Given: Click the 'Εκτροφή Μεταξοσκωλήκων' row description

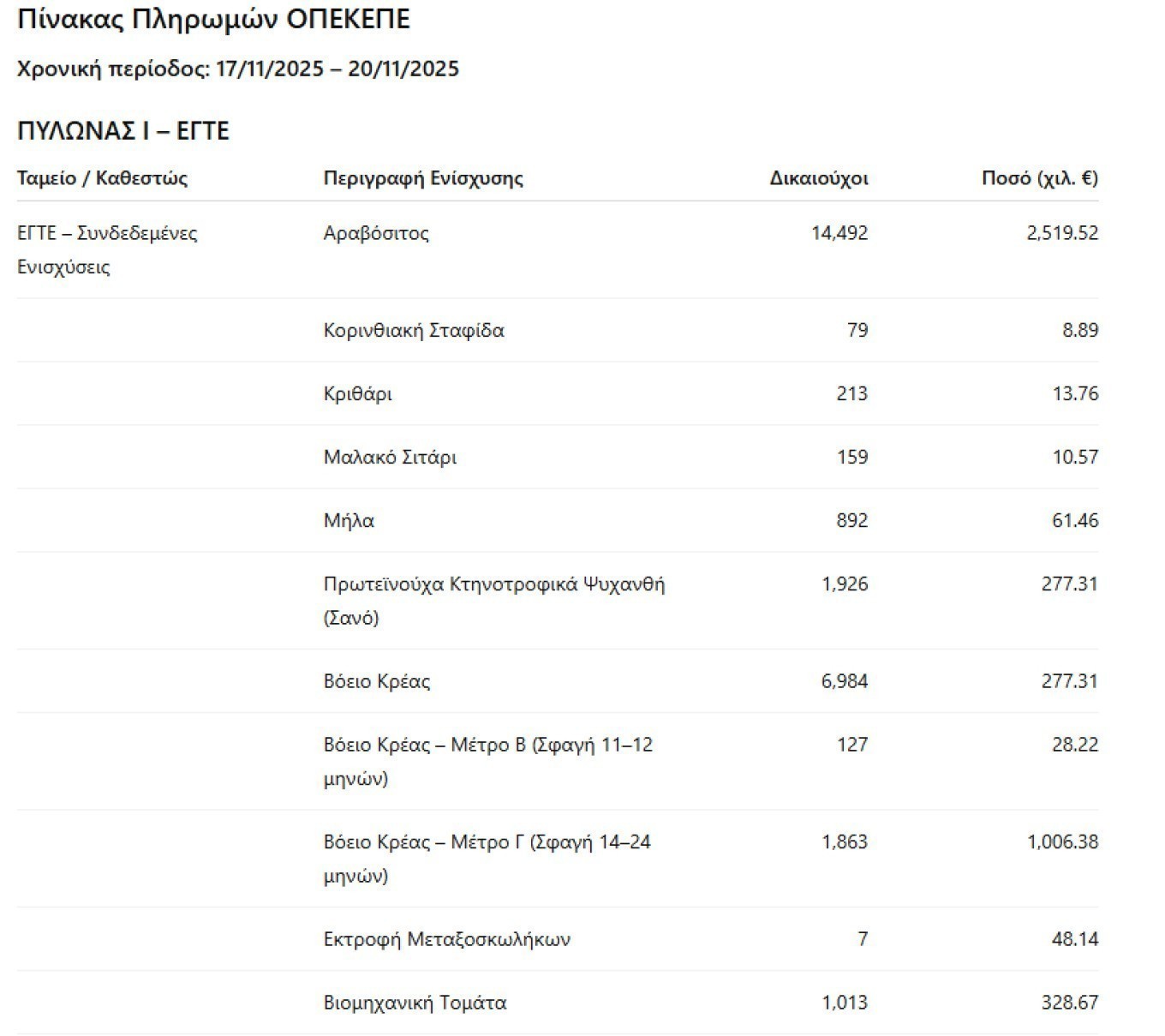Looking at the screenshot, I should click(446, 939).
